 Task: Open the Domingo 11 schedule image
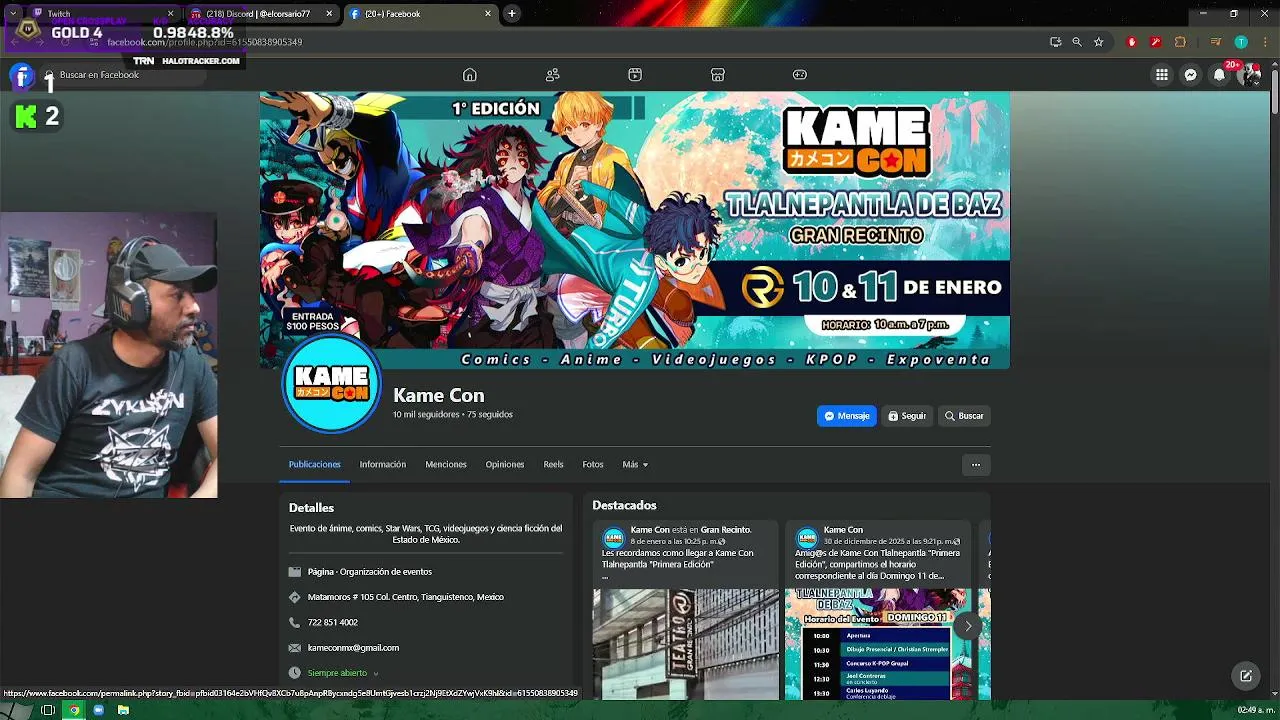click(877, 645)
